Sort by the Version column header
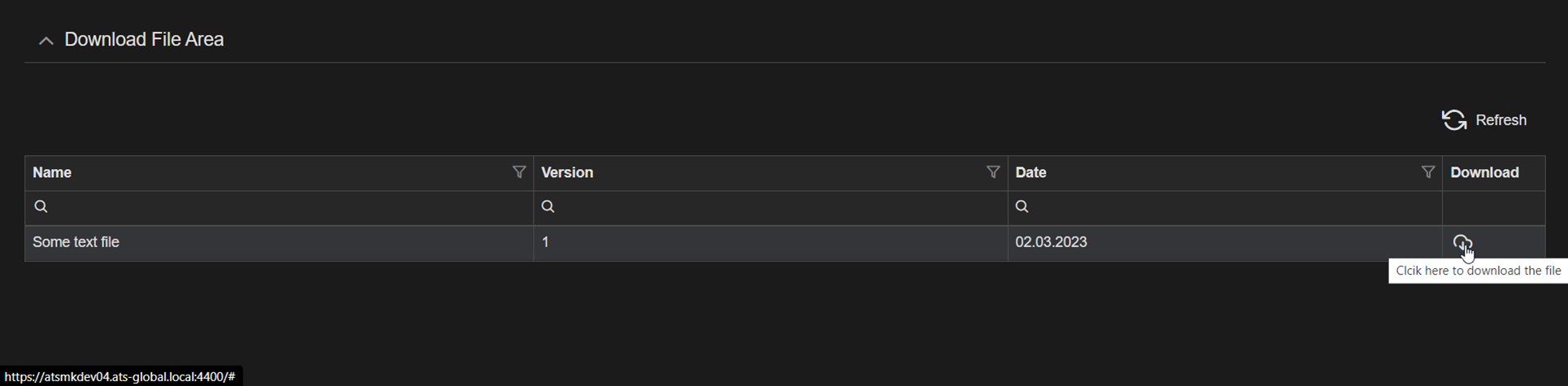Image resolution: width=1568 pixels, height=386 pixels. [567, 172]
